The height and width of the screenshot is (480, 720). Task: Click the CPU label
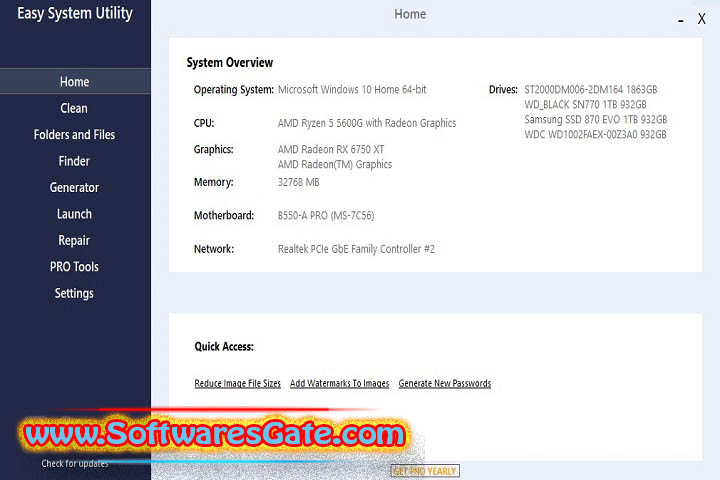tap(204, 123)
